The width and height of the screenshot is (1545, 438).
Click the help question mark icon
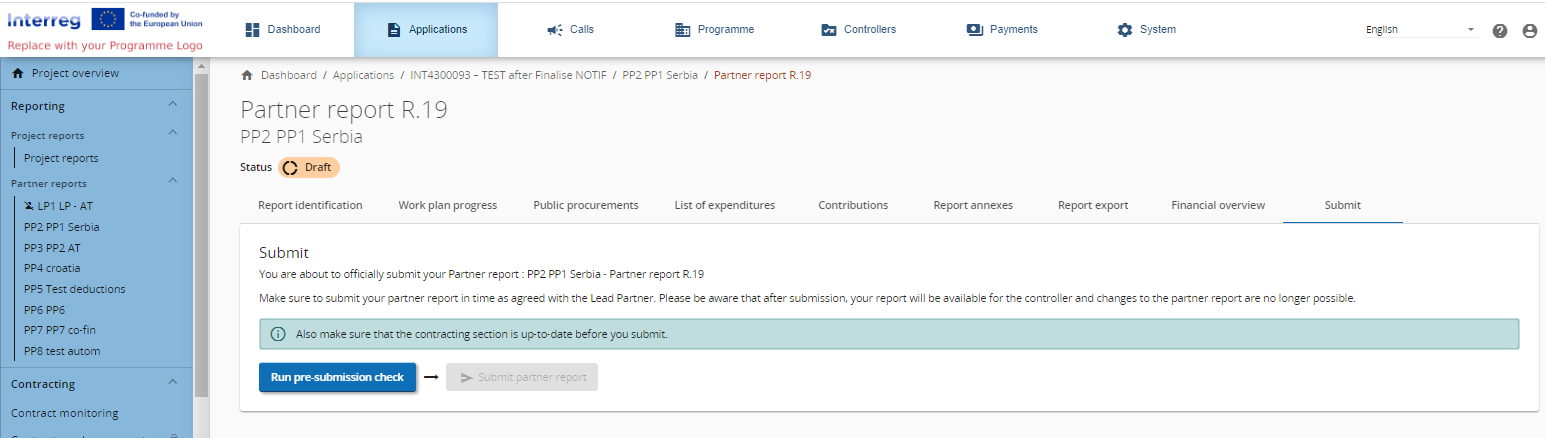[x=1499, y=30]
